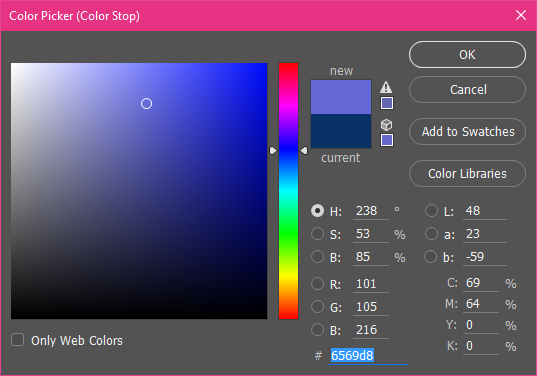
Task: Select the B blue radio button next to 216
Action: tap(317, 329)
